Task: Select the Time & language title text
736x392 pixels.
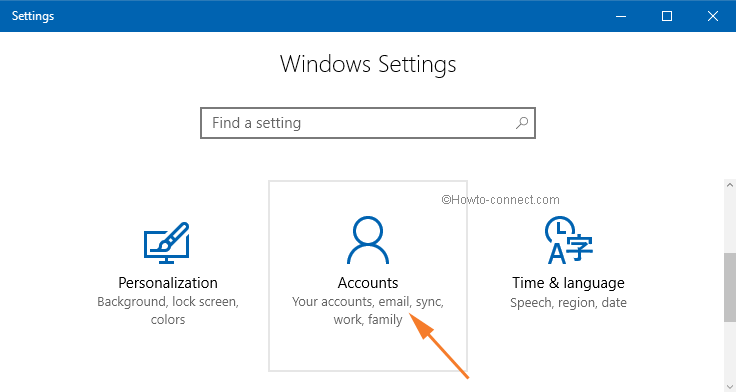Action: click(x=568, y=283)
